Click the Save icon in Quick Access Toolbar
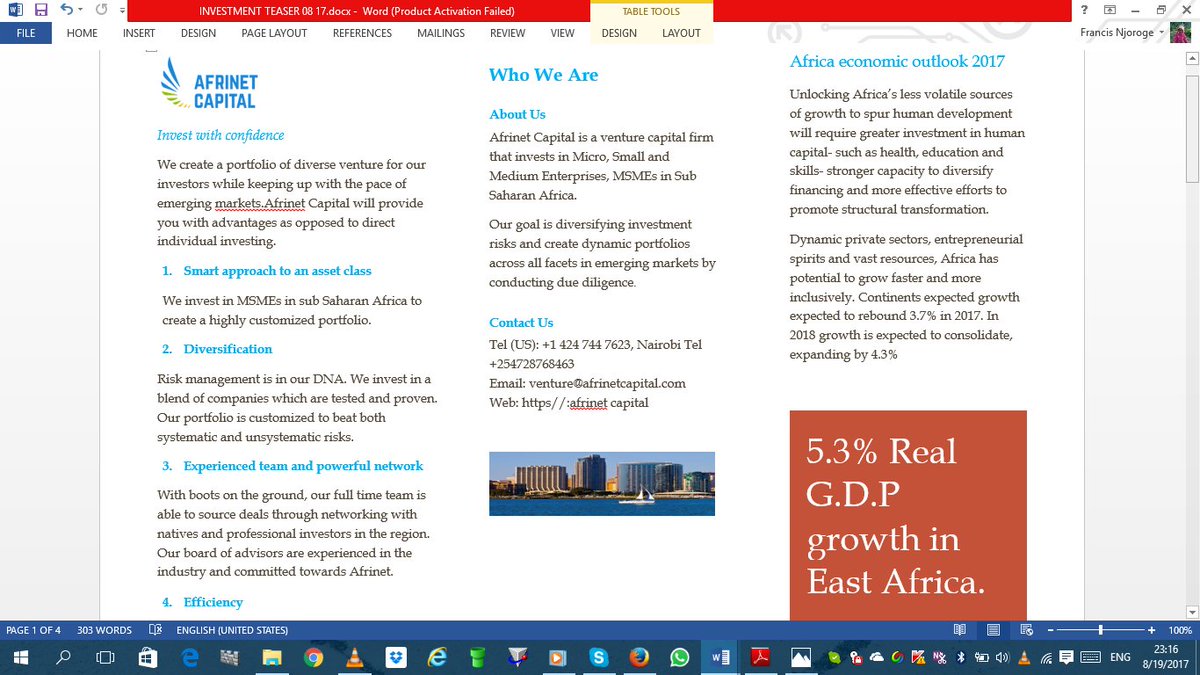The image size is (1200, 675). (41, 11)
